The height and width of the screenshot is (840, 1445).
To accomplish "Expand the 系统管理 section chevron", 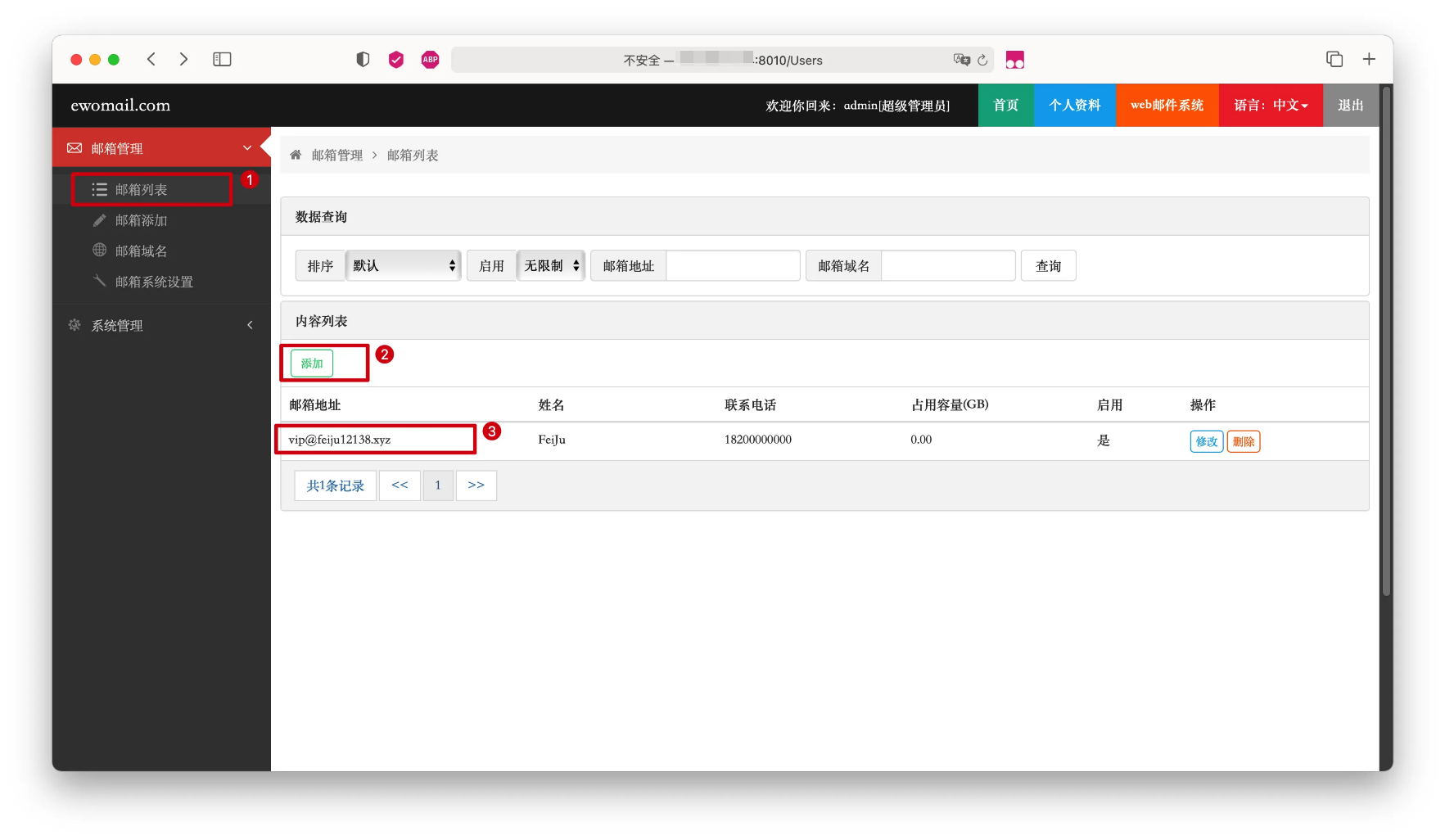I will (x=250, y=325).
